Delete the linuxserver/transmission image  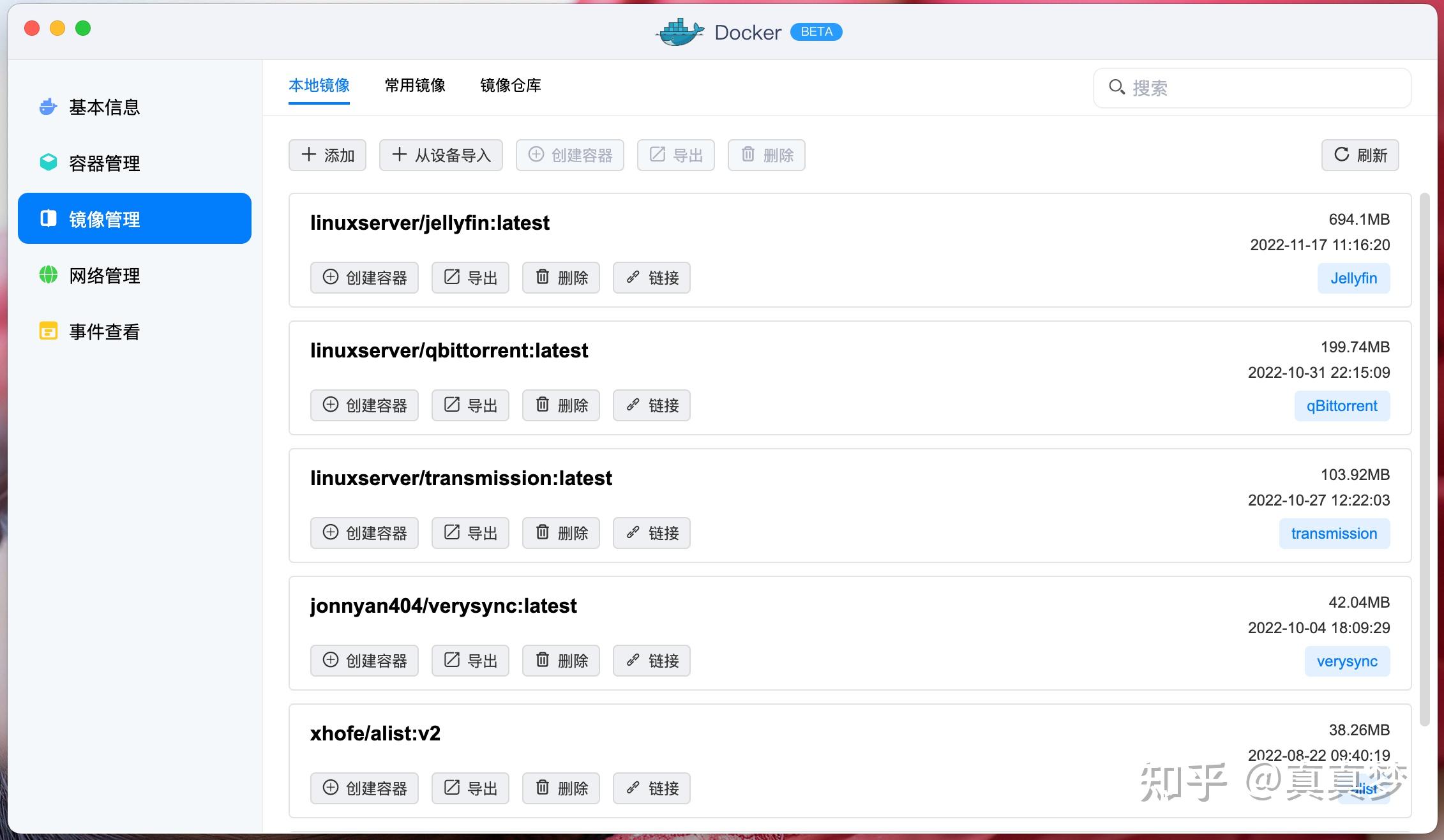(x=561, y=533)
